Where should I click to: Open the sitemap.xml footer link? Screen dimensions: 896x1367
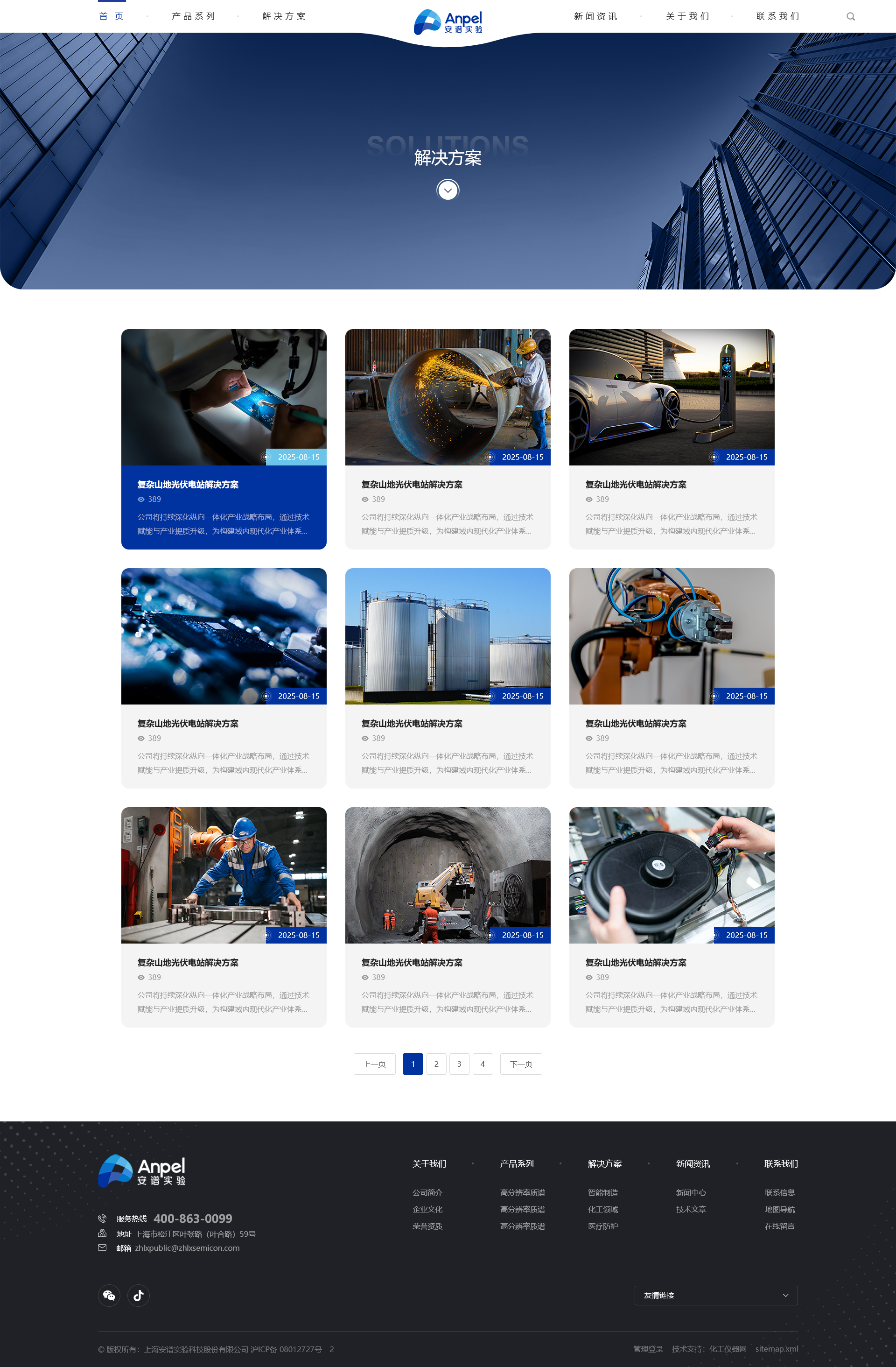click(777, 1349)
